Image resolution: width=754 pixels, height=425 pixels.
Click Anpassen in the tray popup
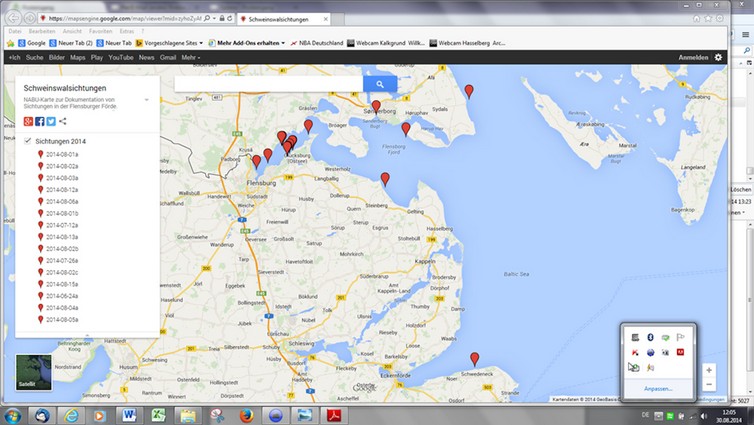(x=657, y=388)
